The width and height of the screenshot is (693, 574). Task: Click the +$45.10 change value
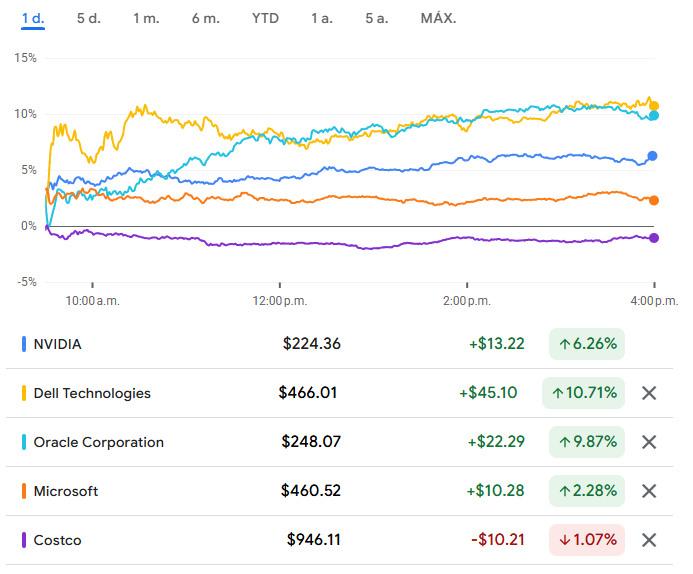[x=488, y=393]
